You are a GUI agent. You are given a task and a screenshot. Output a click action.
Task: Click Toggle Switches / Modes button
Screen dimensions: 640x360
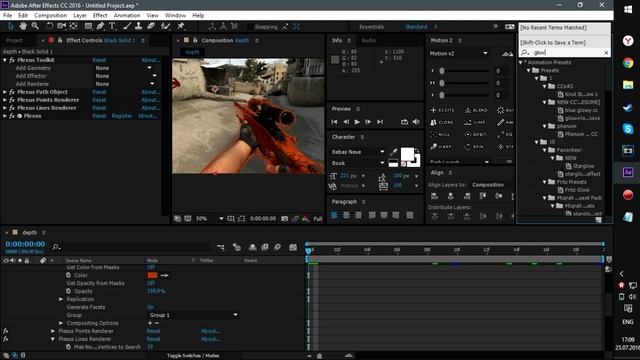[193, 356]
